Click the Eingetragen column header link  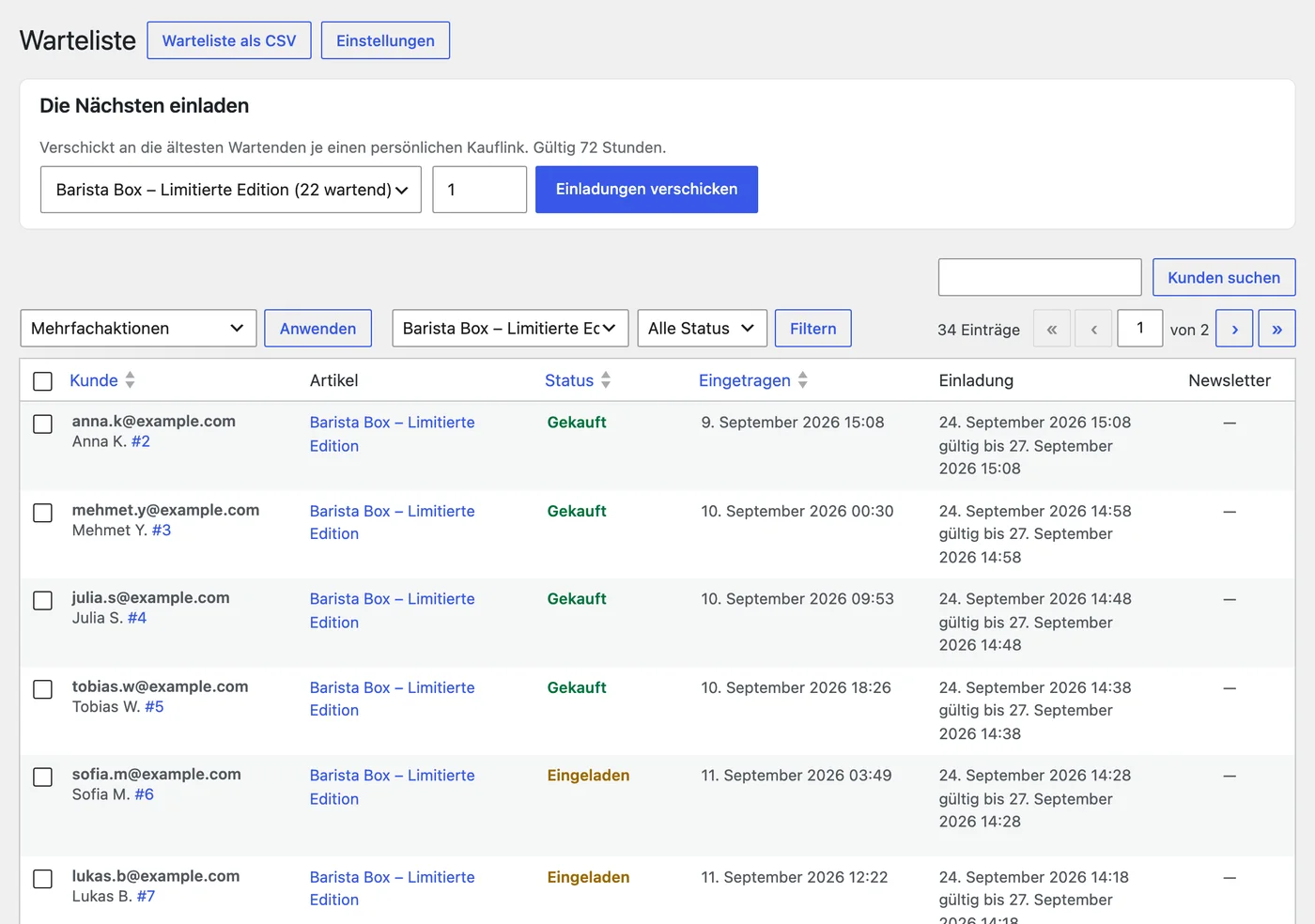745,380
